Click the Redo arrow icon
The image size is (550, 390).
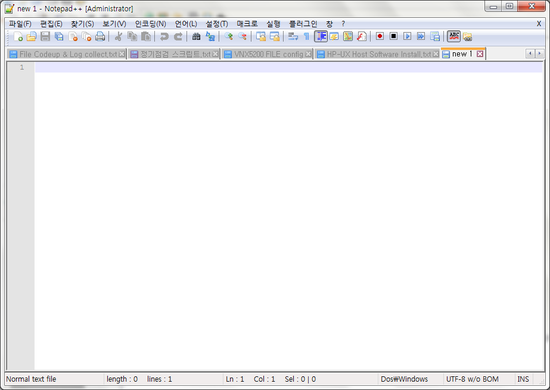(178, 36)
